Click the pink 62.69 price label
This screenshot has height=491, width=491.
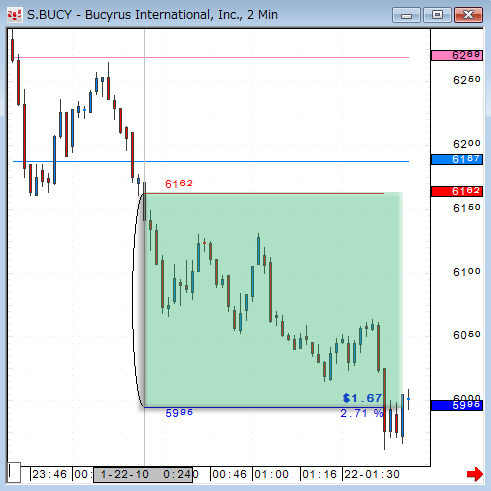[x=457, y=55]
